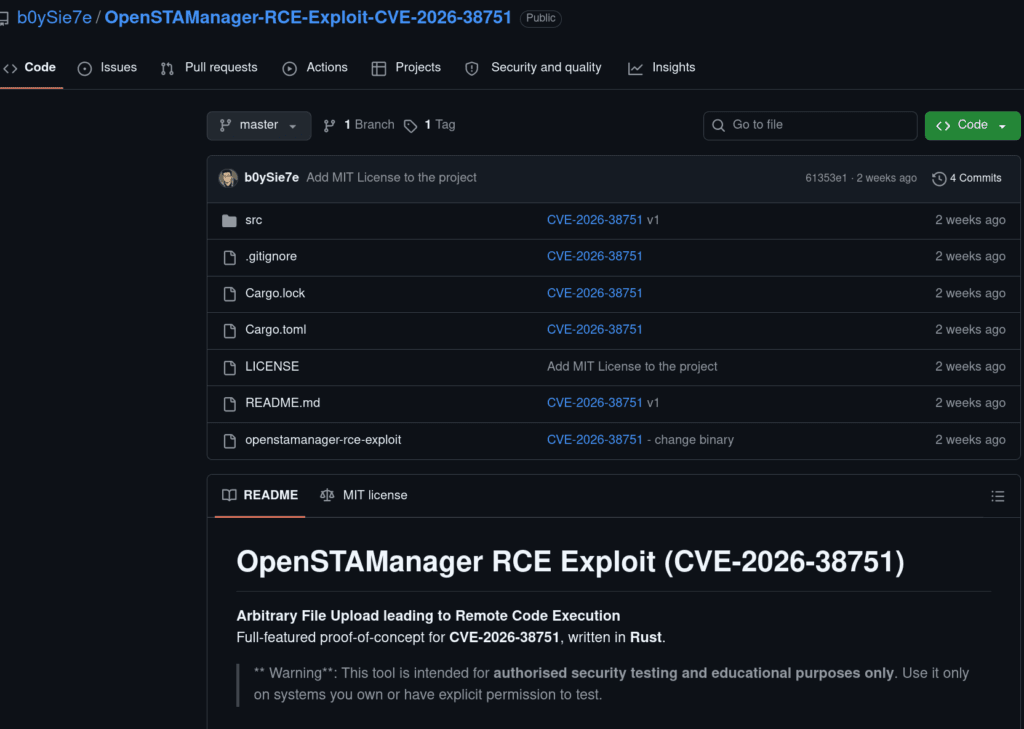The height and width of the screenshot is (729, 1024).
Task: Click the MIT license scale icon
Action: pyautogui.click(x=327, y=495)
